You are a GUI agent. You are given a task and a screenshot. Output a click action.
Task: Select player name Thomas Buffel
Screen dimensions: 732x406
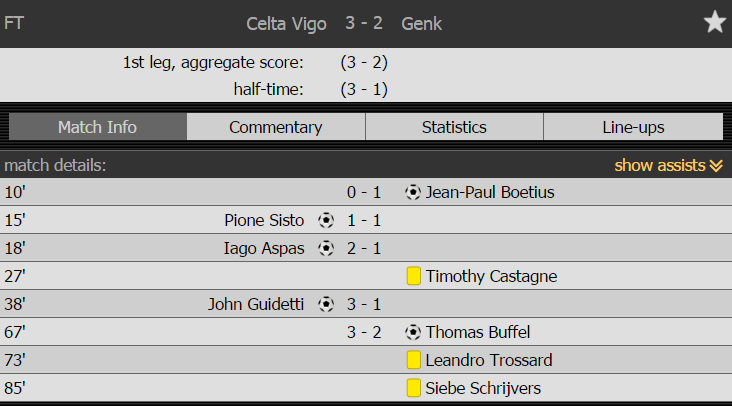[478, 332]
